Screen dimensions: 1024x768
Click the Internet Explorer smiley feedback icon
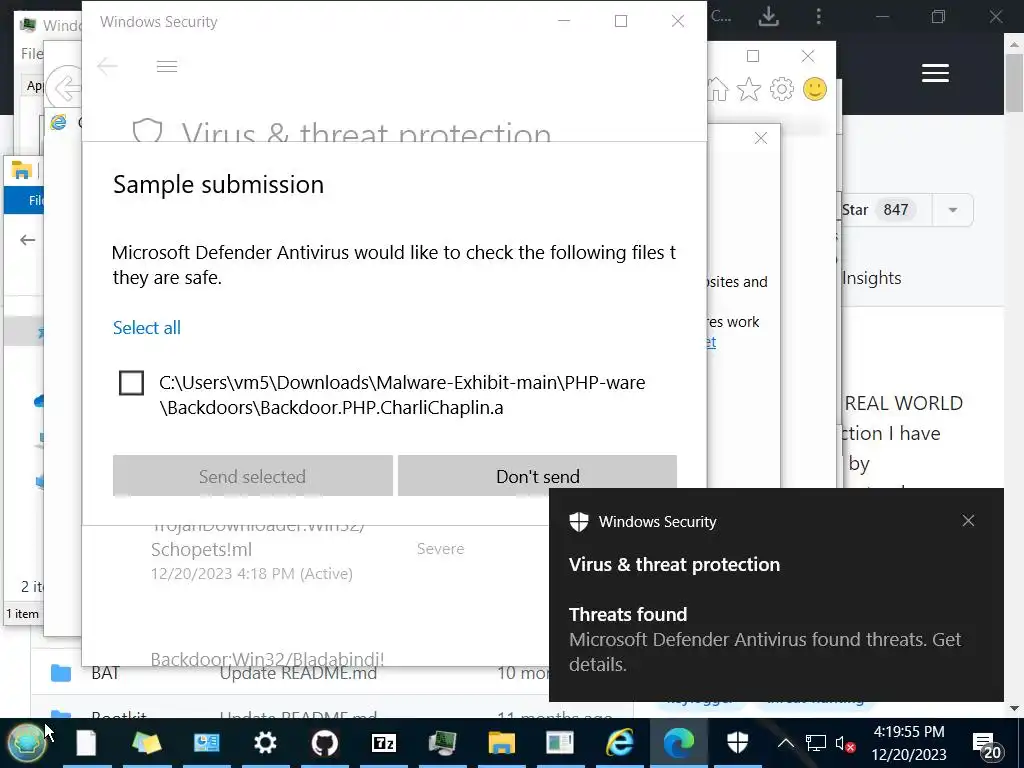815,89
